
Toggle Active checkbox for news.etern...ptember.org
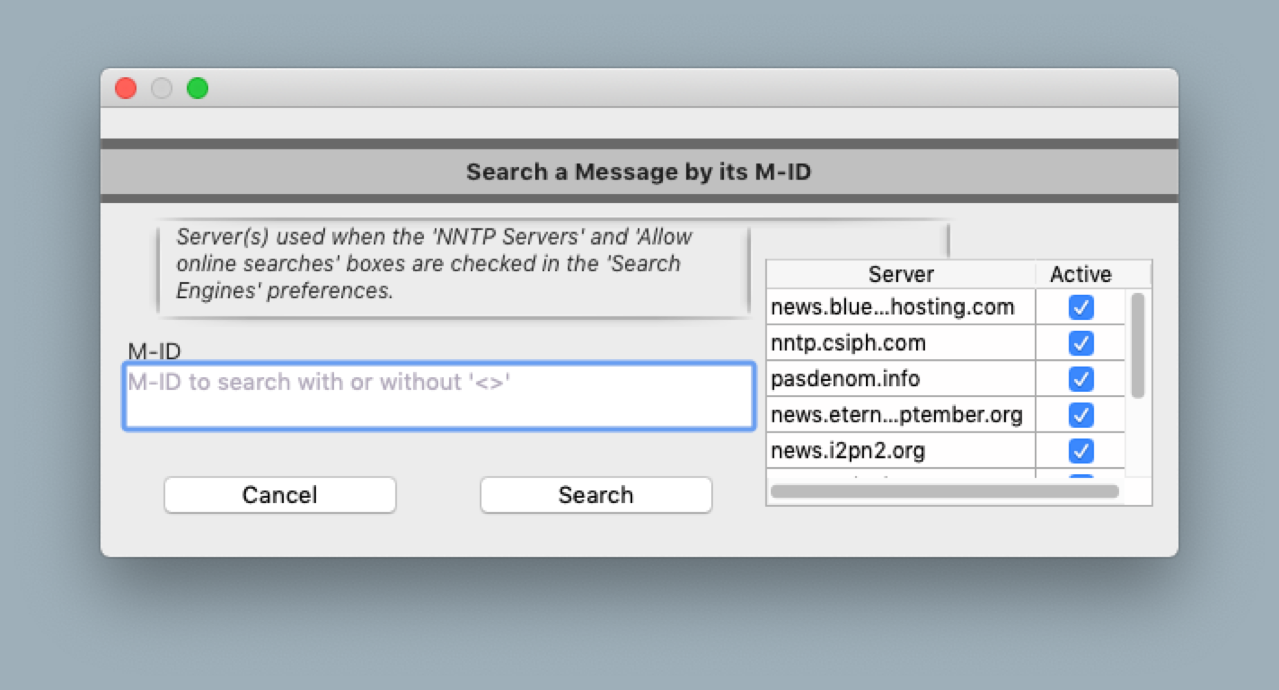coord(1080,415)
